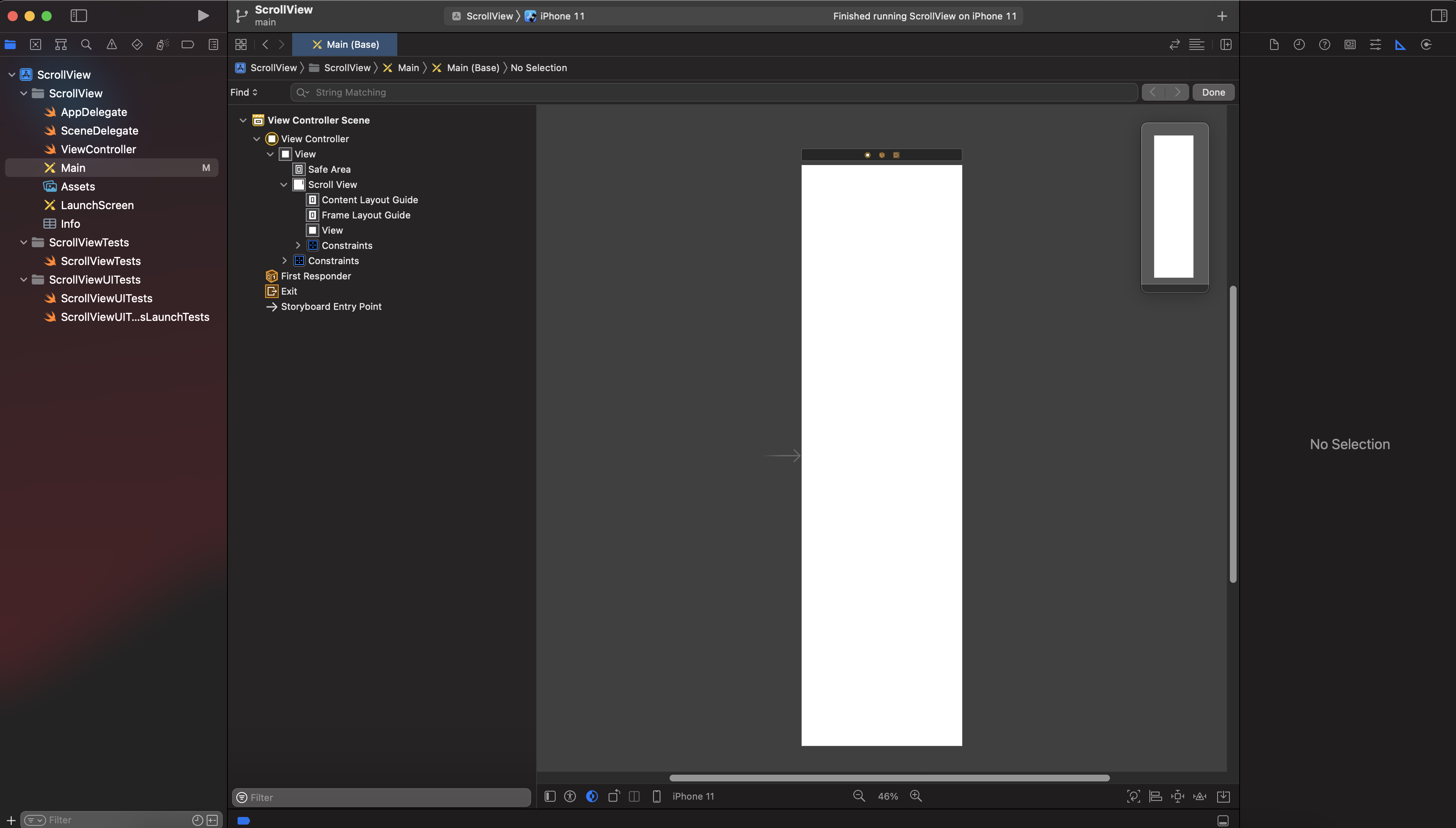Collapse the ScrollViewTests folder
The image size is (1456, 828).
coord(24,242)
